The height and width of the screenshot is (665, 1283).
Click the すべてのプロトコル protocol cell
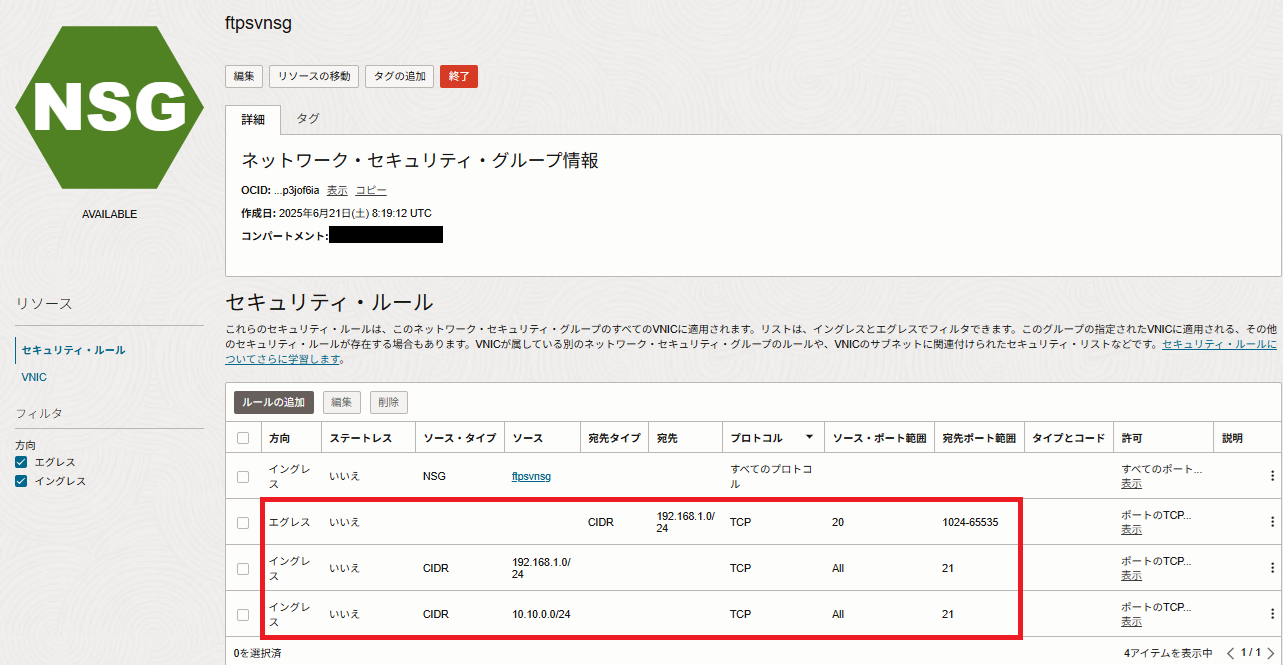[x=771, y=476]
